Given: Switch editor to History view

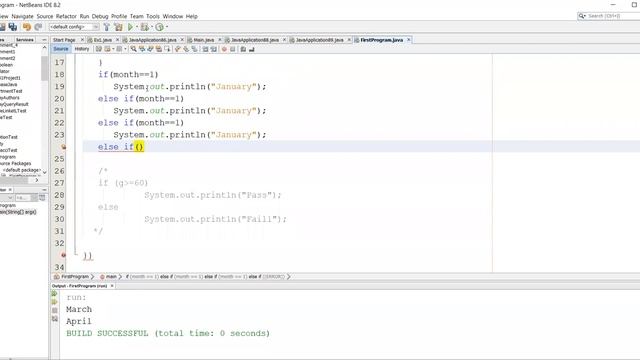Looking at the screenshot, I should 82,49.
